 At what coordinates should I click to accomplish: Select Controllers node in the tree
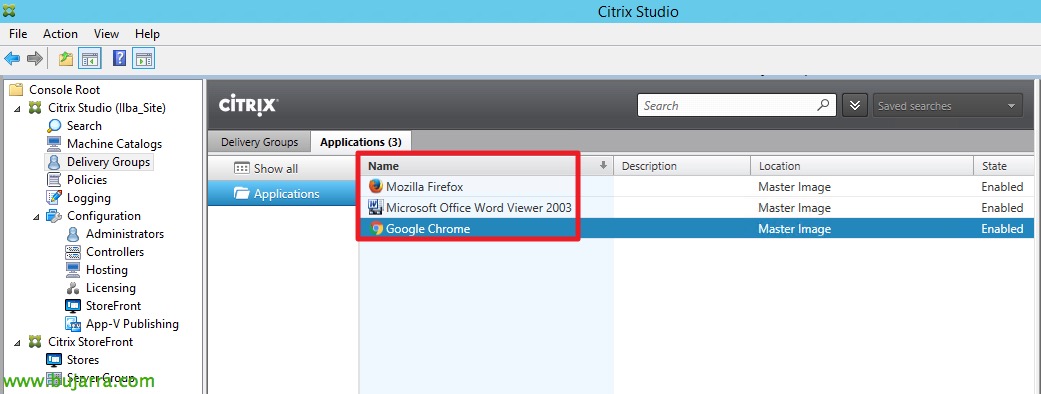pos(115,252)
